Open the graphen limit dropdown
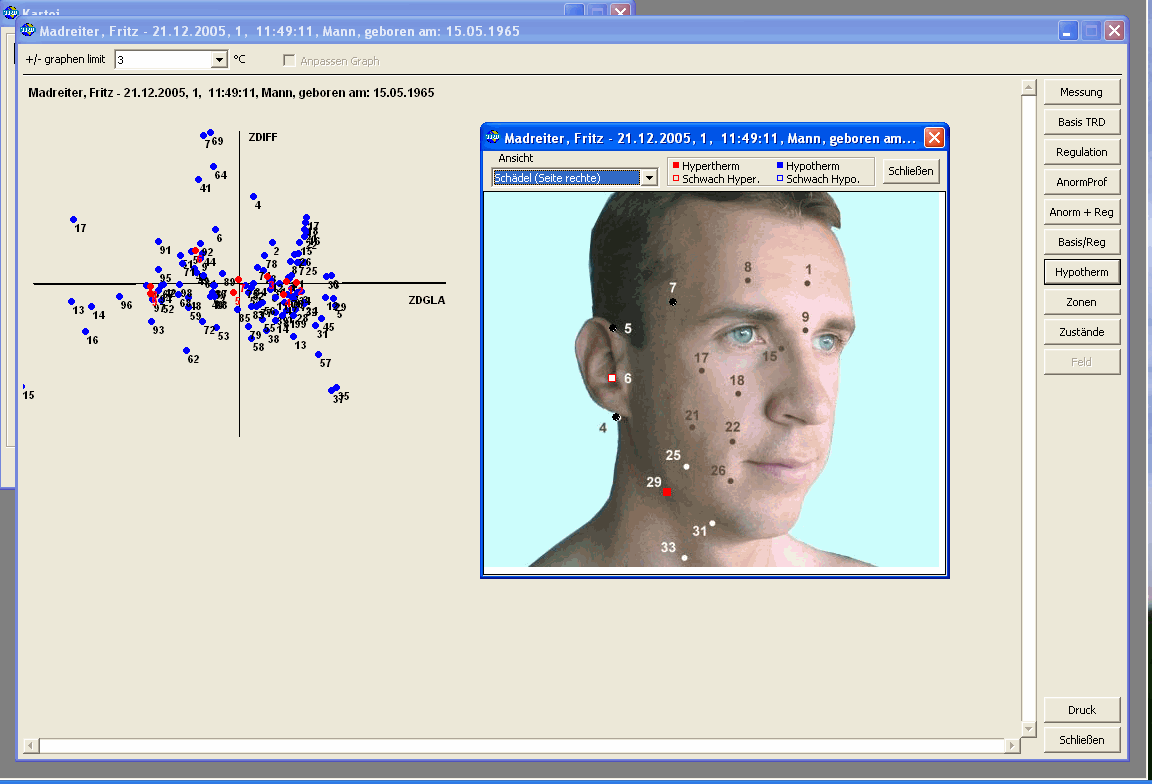Viewport: 1152px width, 784px height. (x=220, y=60)
